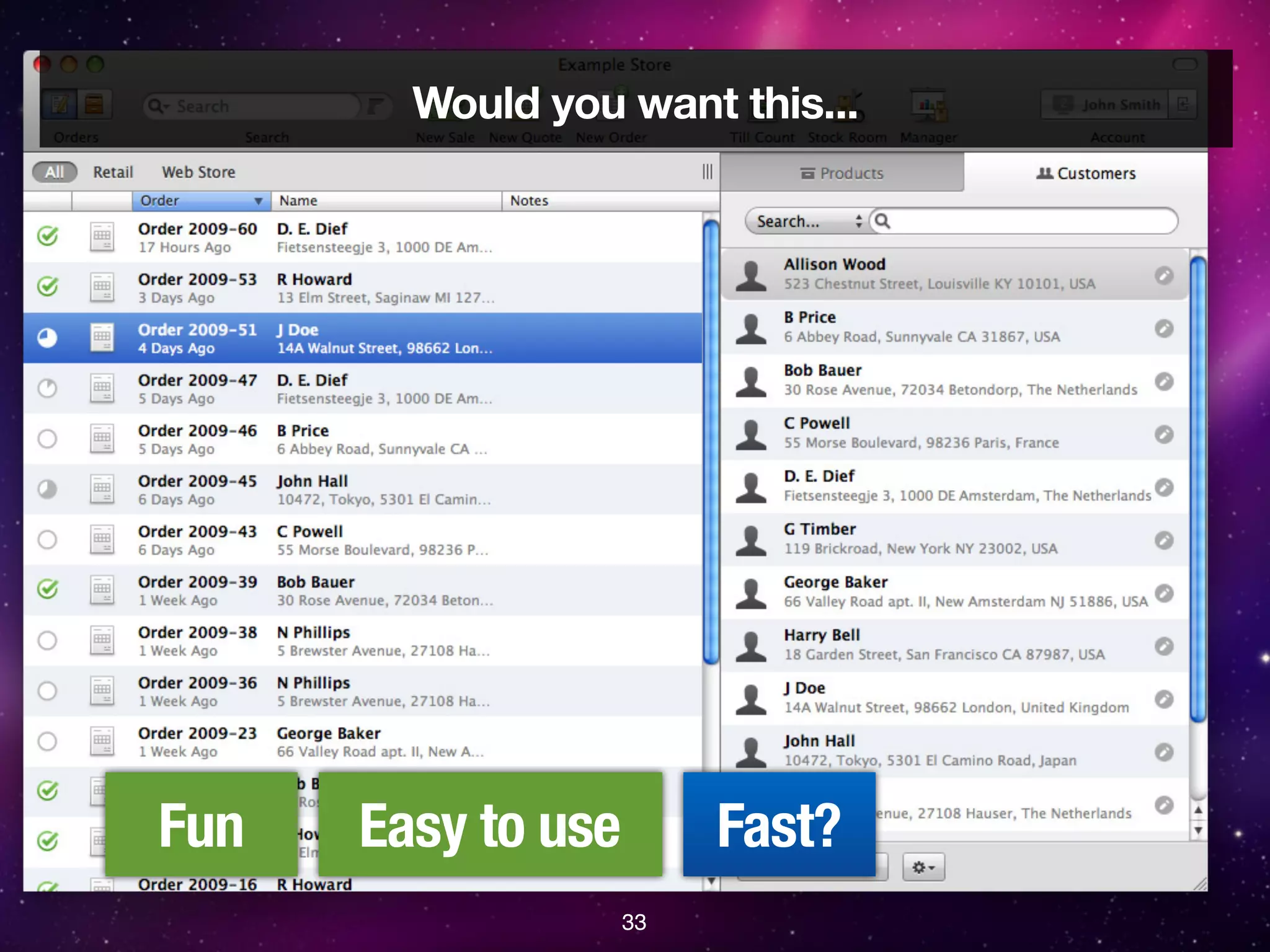Viewport: 1270px width, 952px height.
Task: Click down arrow of orders scrollbar
Action: (711, 882)
